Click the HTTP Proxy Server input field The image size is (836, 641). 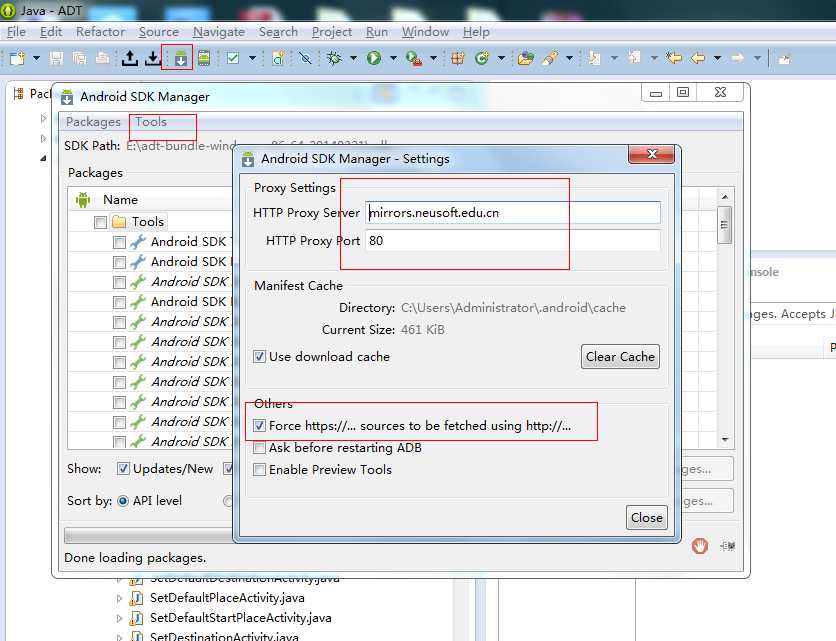(513, 212)
